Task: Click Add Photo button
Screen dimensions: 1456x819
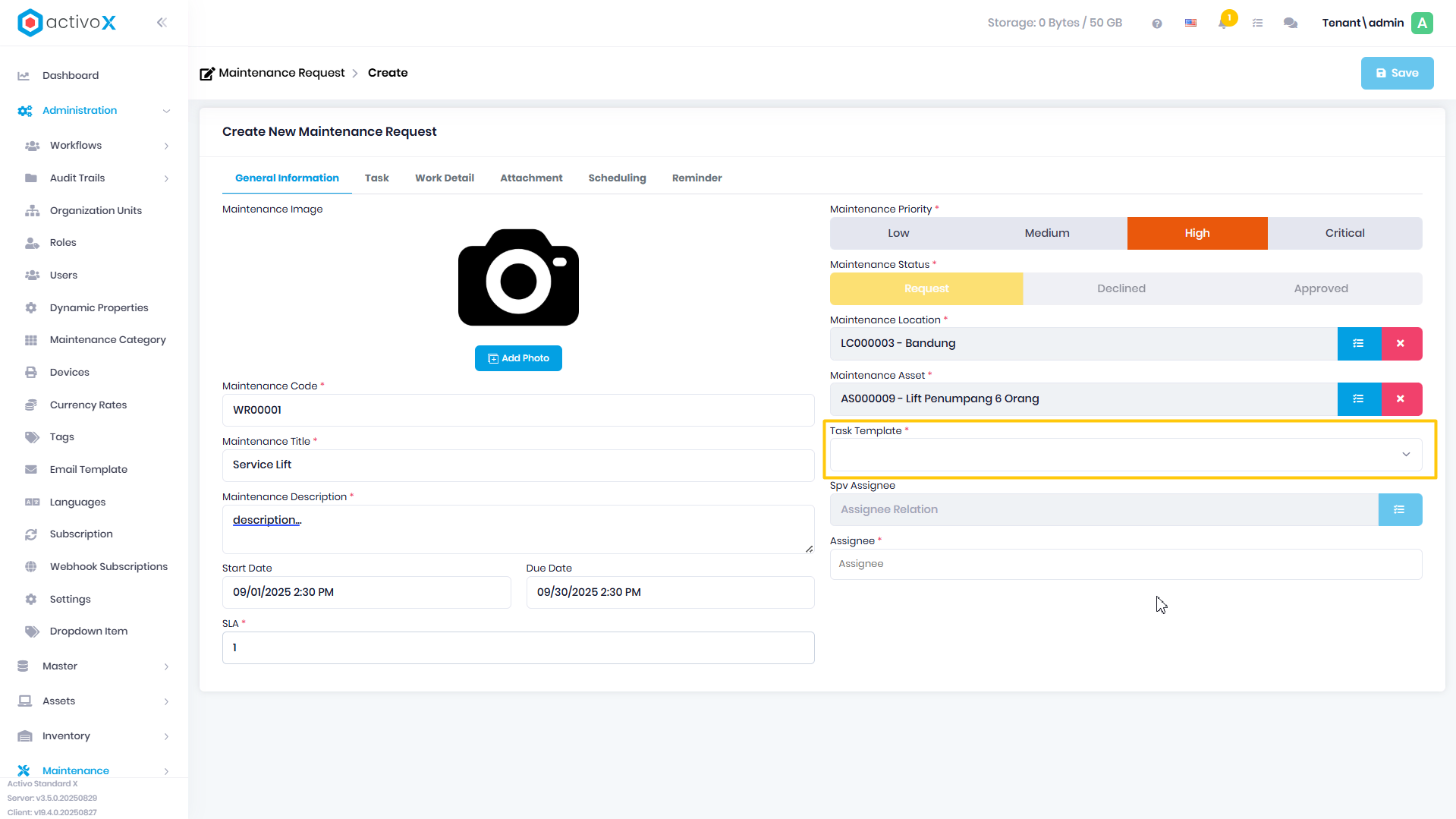Action: 518,358
